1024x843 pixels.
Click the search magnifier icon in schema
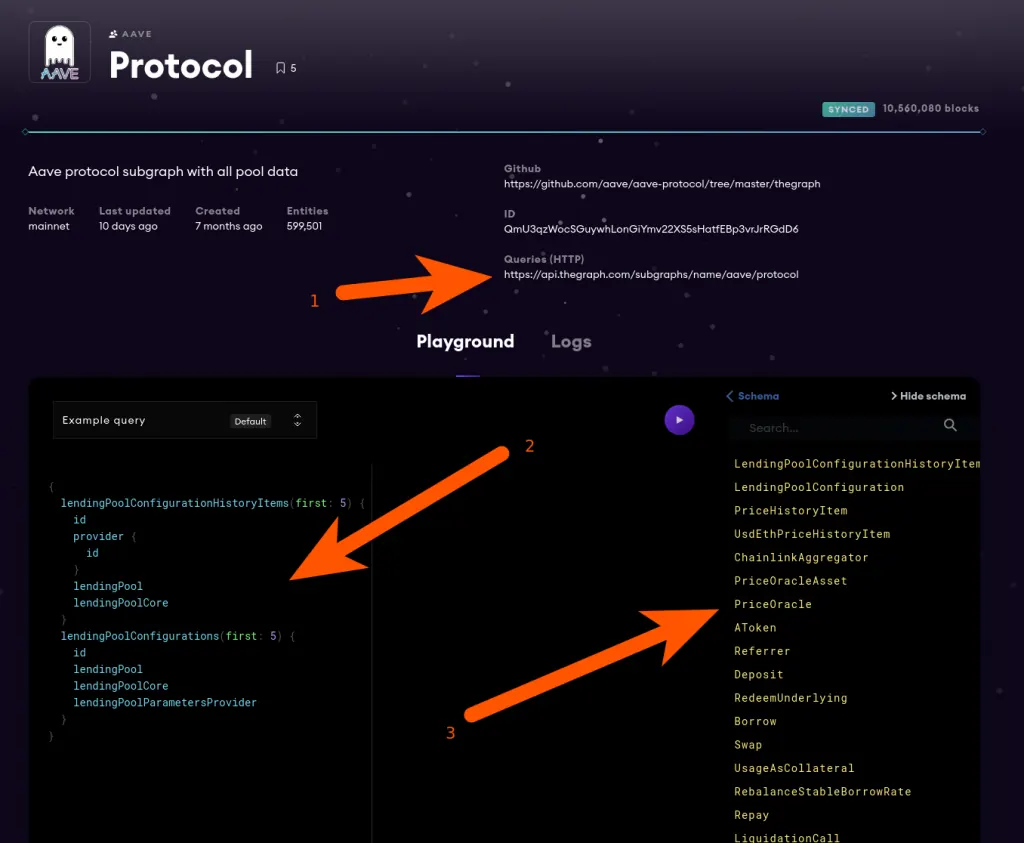pyautogui.click(x=950, y=425)
